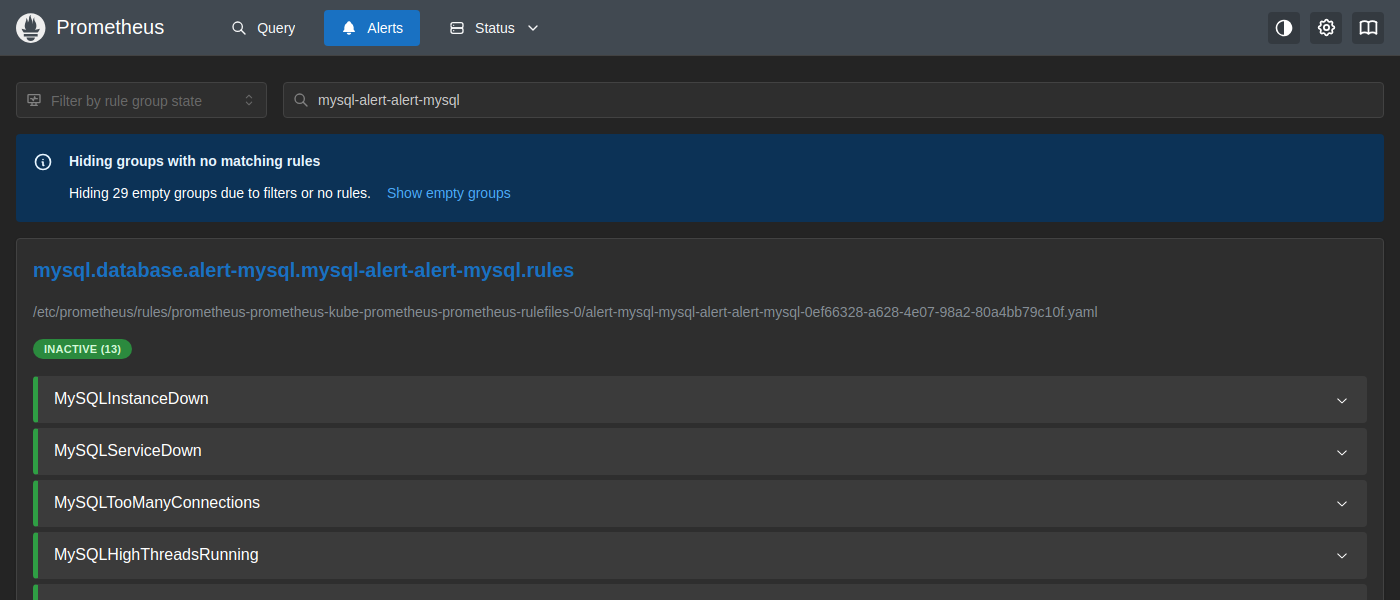Click the Prometheus title text
The image size is (1400, 600).
click(110, 28)
